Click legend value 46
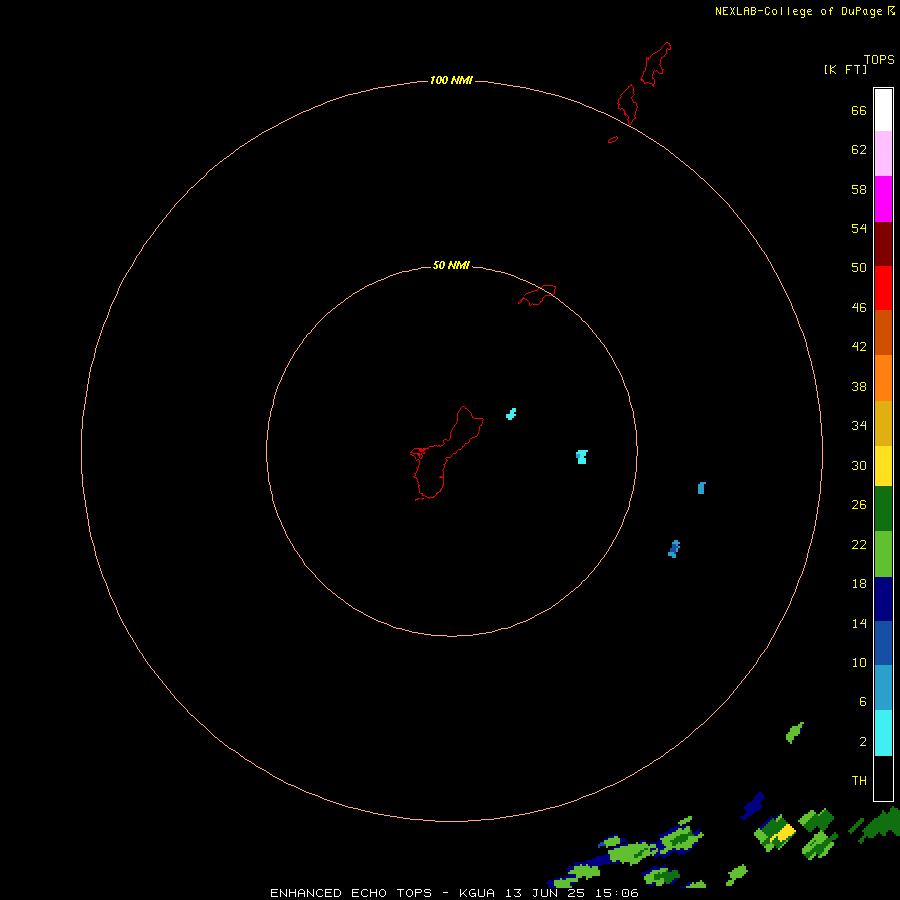The width and height of the screenshot is (900, 900). coord(859,308)
